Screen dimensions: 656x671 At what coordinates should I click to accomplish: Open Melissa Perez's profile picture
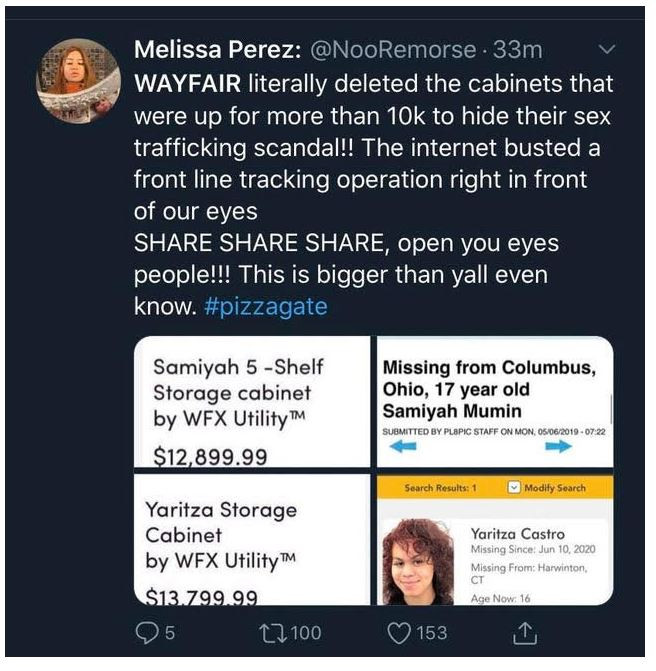[78, 81]
